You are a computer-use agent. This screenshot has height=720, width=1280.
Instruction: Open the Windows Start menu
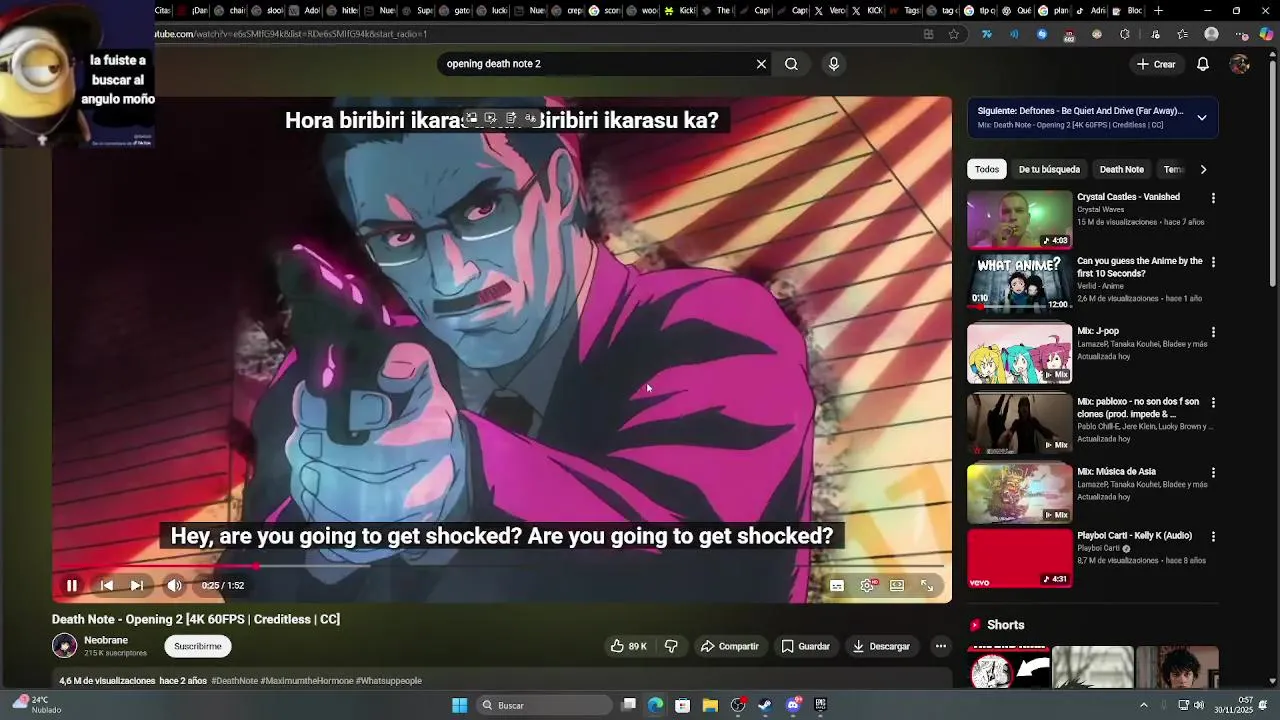tap(459, 705)
